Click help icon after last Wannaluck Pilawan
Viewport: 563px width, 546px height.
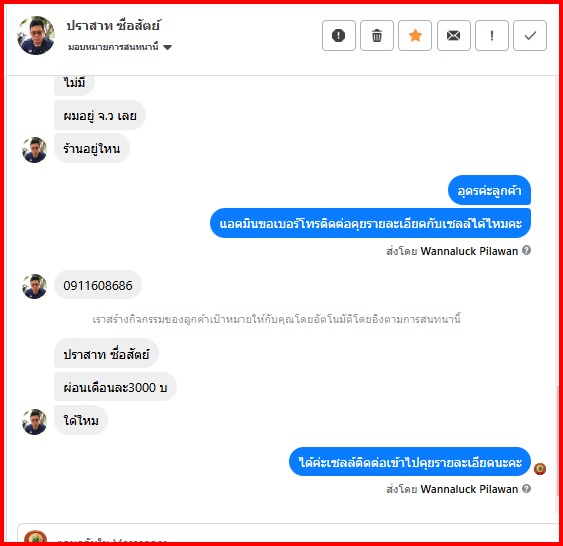pyautogui.click(x=526, y=488)
